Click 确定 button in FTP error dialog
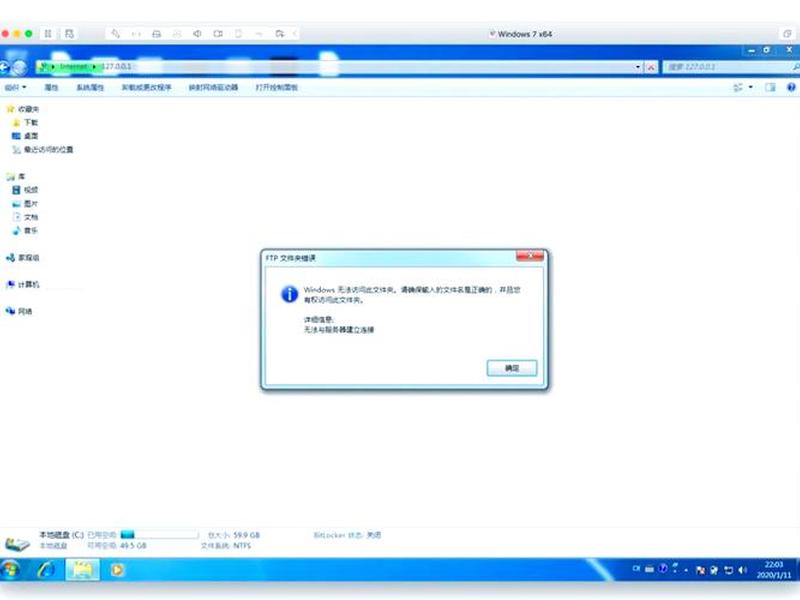This screenshot has height=600, width=800. [x=512, y=368]
